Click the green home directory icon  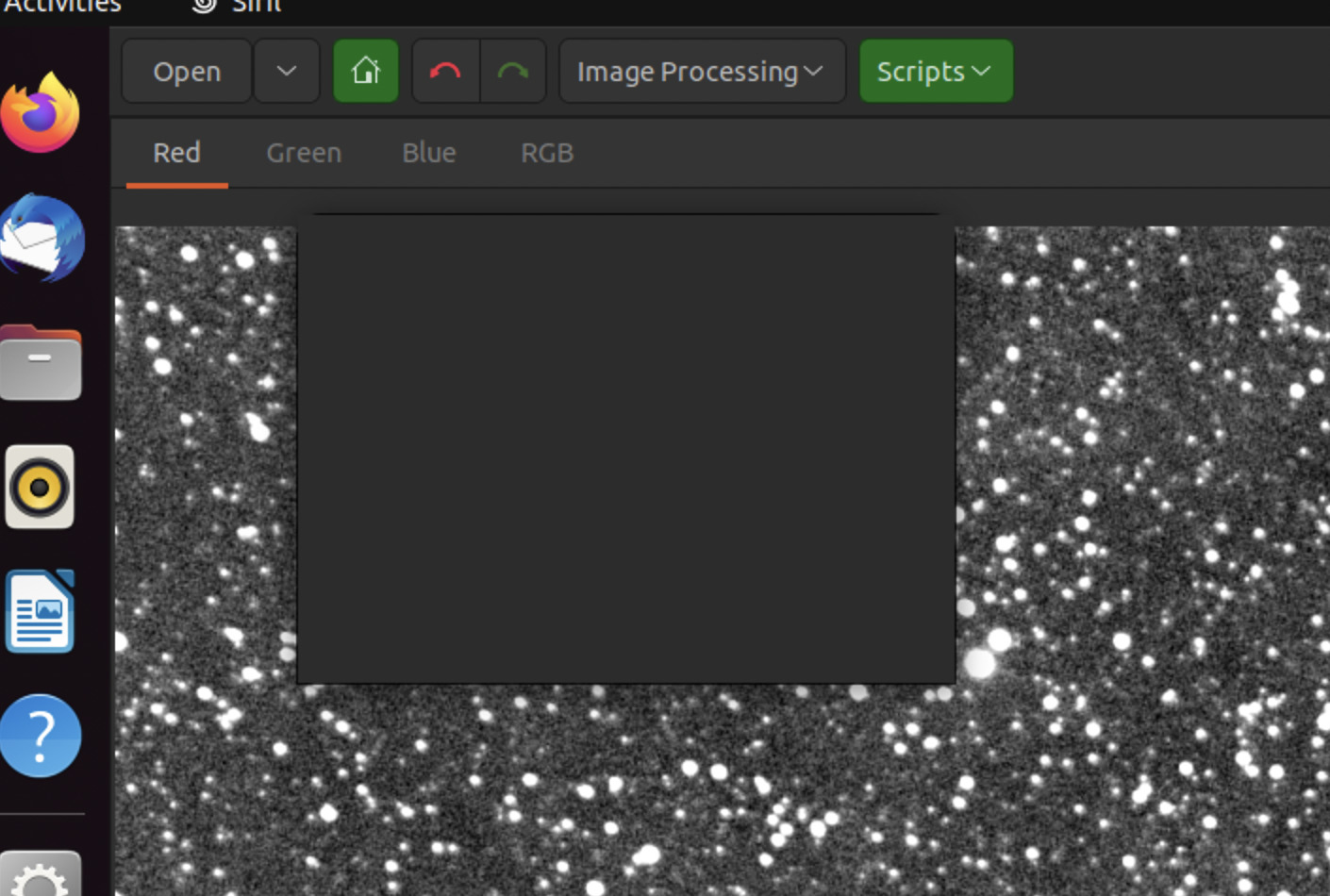pyautogui.click(x=366, y=71)
